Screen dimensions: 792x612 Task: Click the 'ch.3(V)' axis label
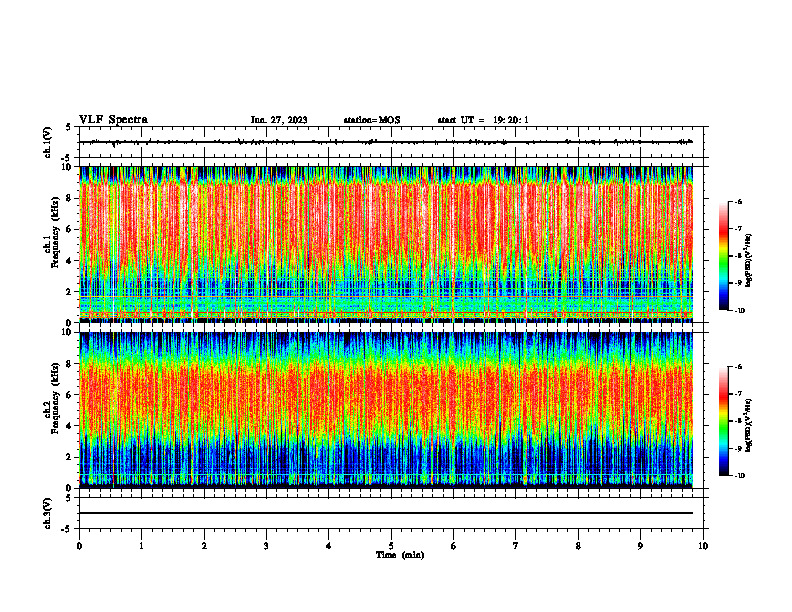click(x=47, y=513)
